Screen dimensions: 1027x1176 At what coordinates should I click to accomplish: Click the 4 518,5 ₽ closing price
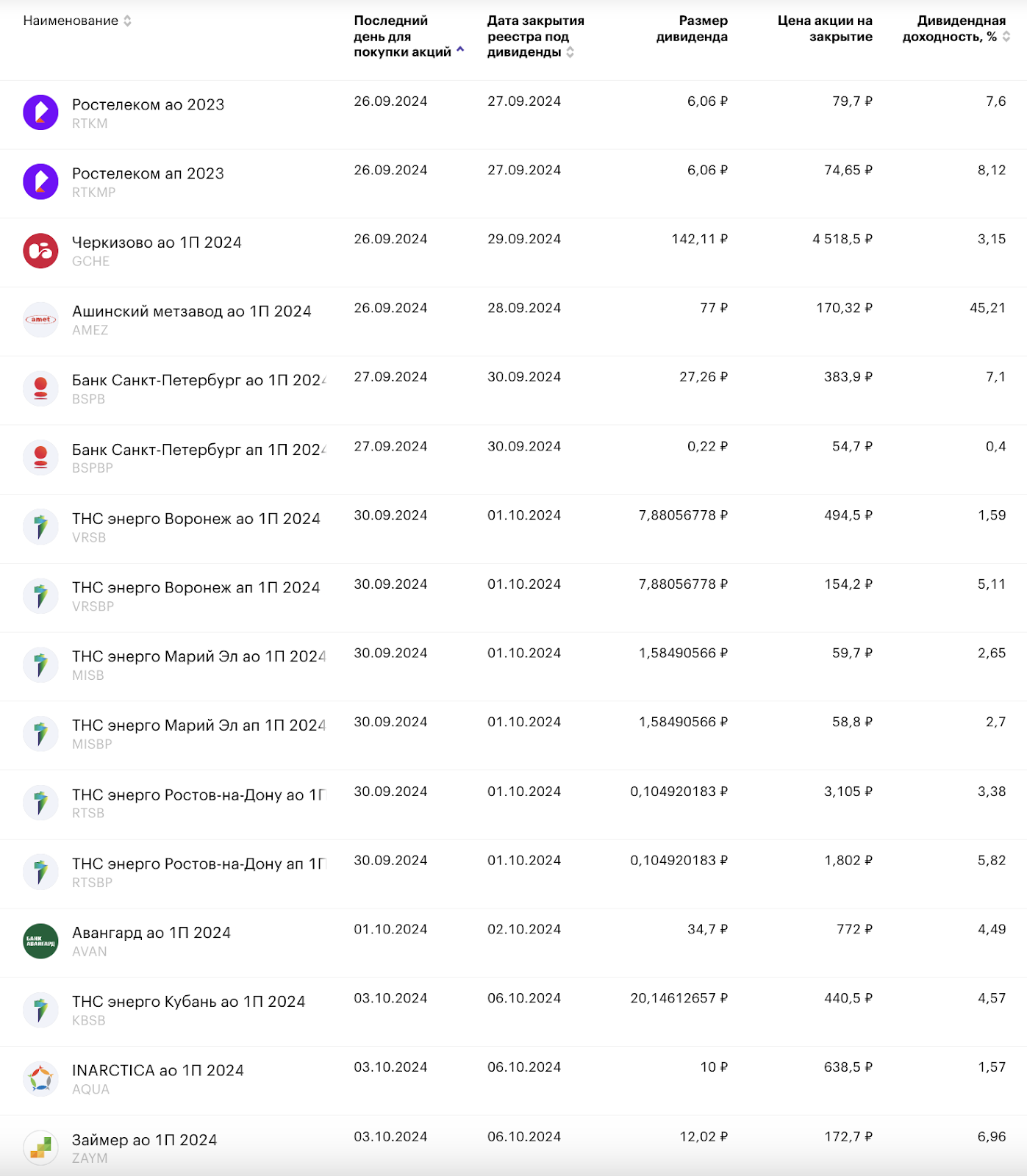[x=842, y=239]
